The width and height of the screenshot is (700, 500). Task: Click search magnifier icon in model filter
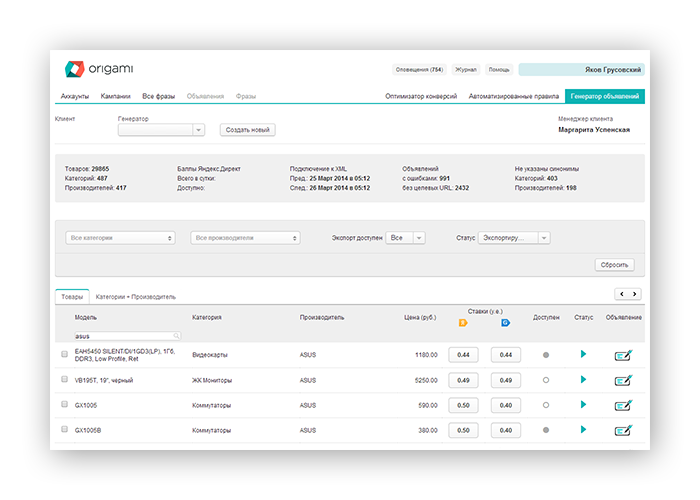(177, 336)
